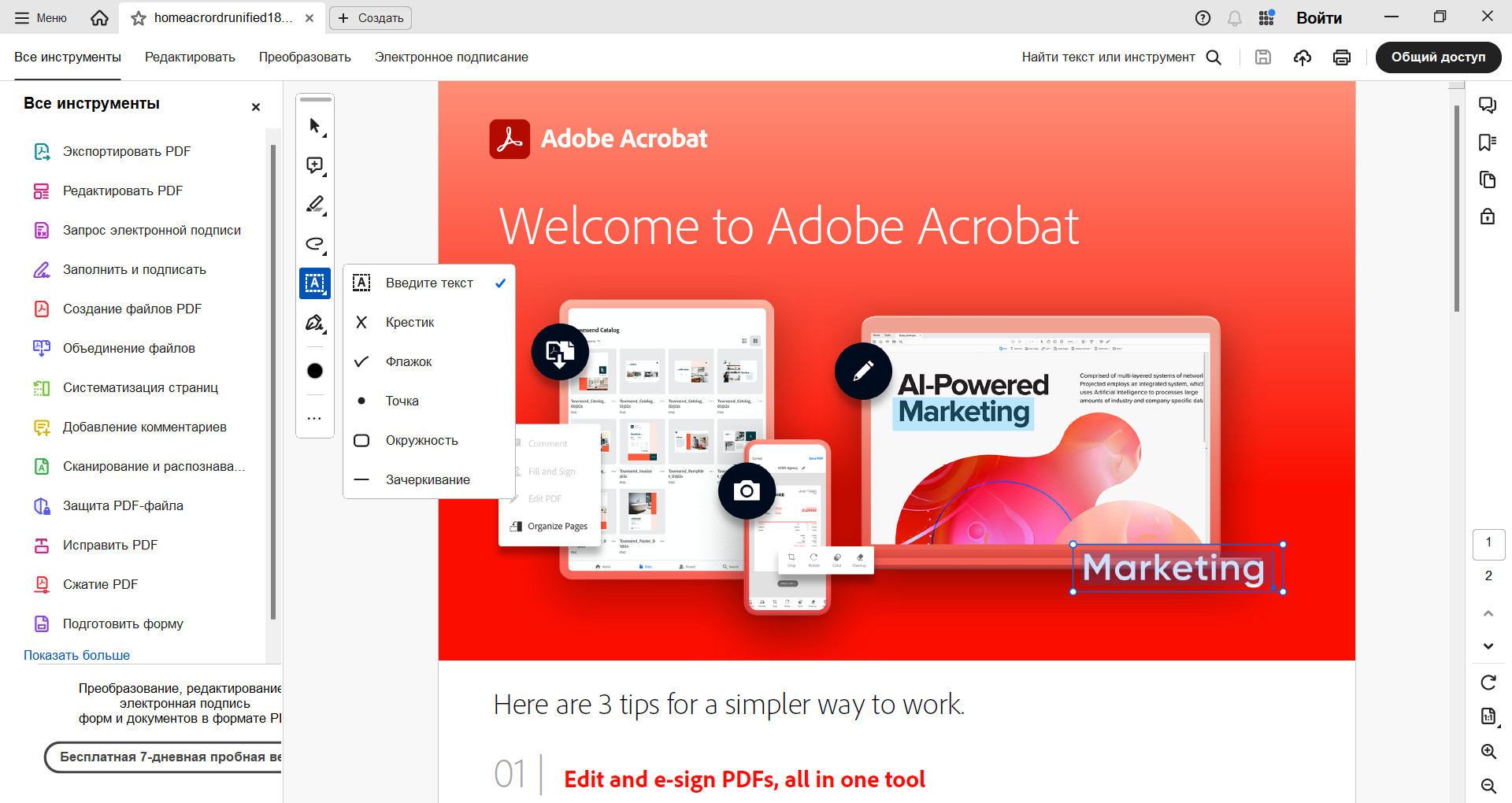Screen dimensions: 1512x803
Task: Zoom in on the document
Action: (1488, 751)
